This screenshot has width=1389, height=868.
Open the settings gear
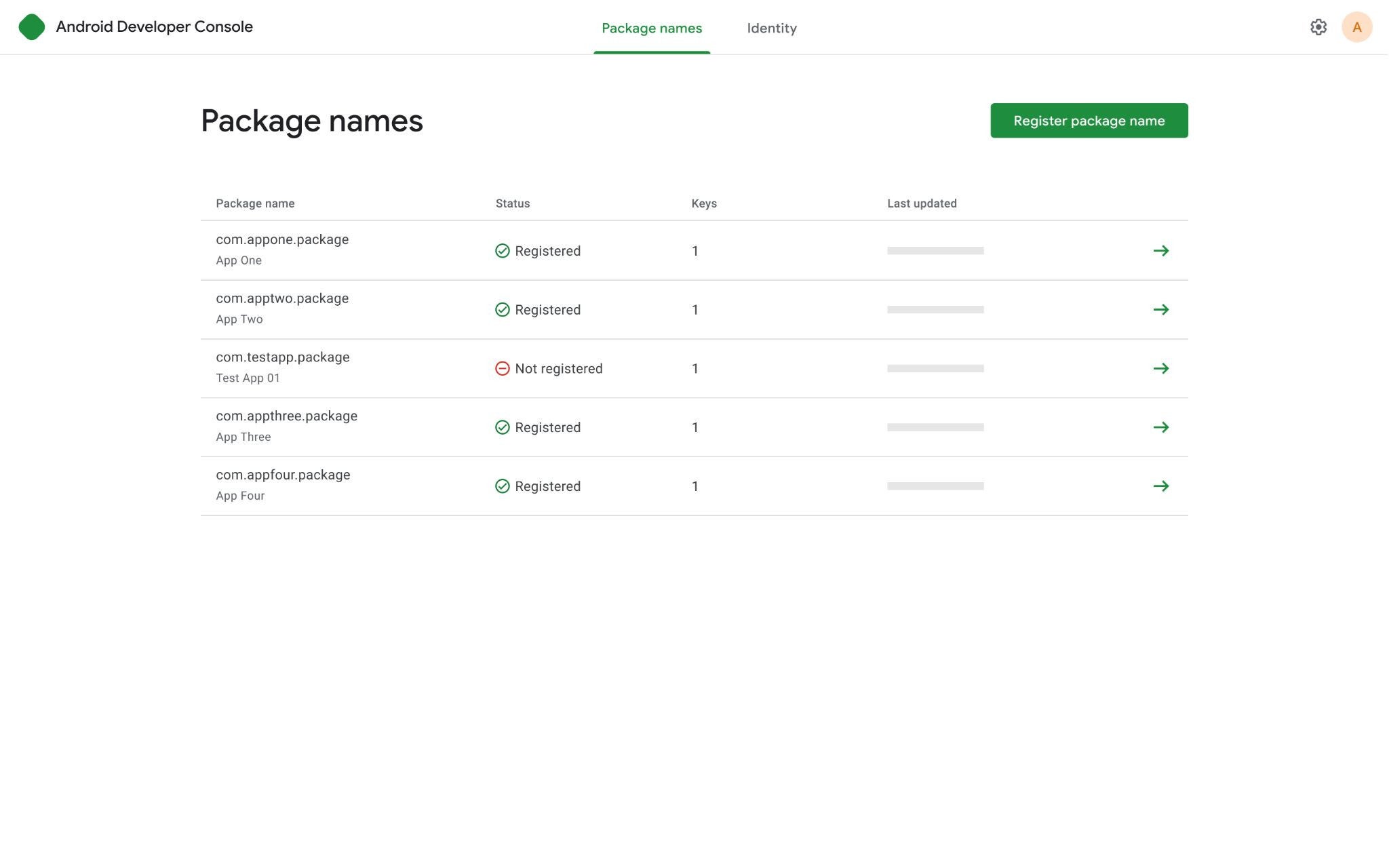coord(1319,27)
